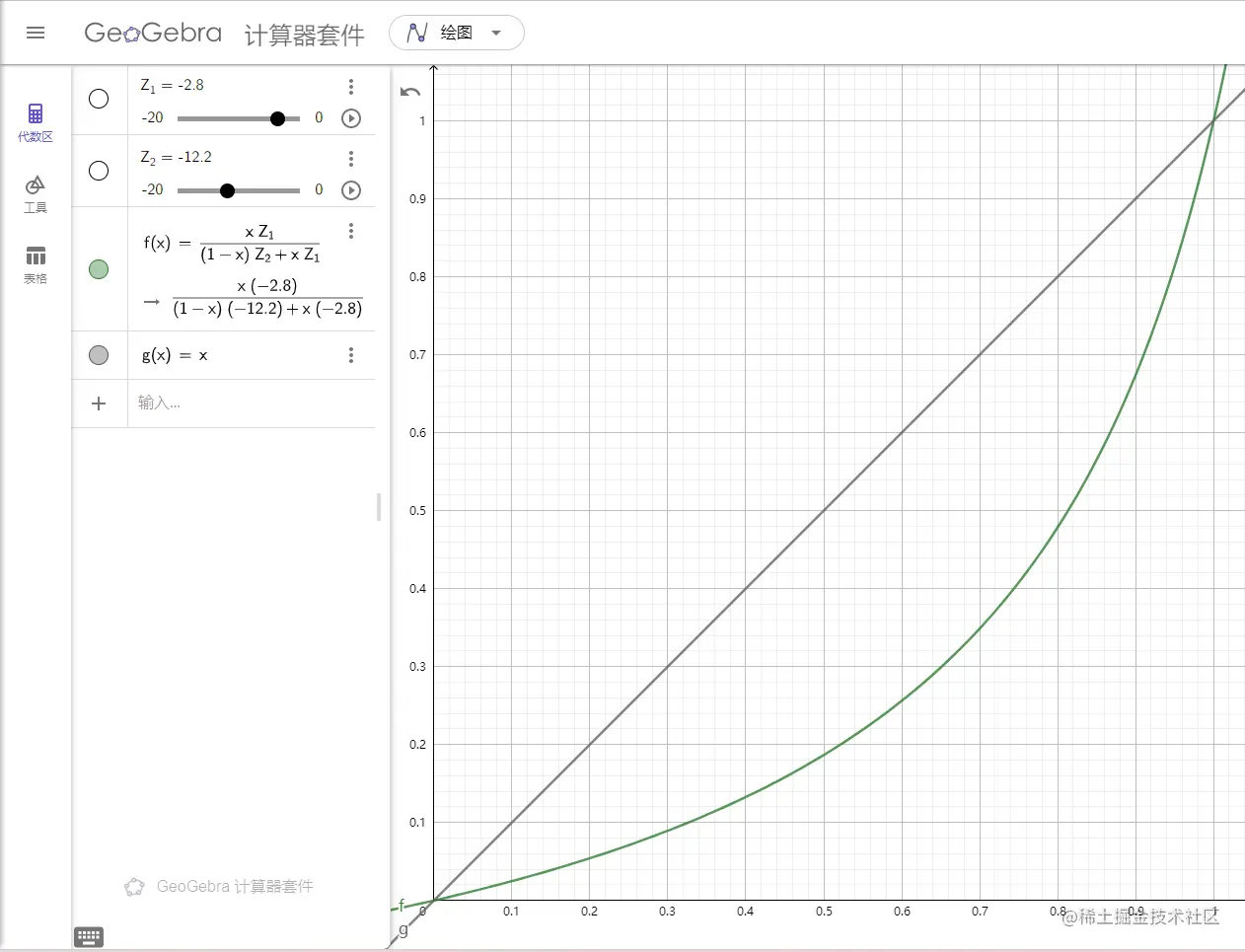Select the g(x) = x expression
Viewport: 1245px width, 952px height.
(x=175, y=355)
